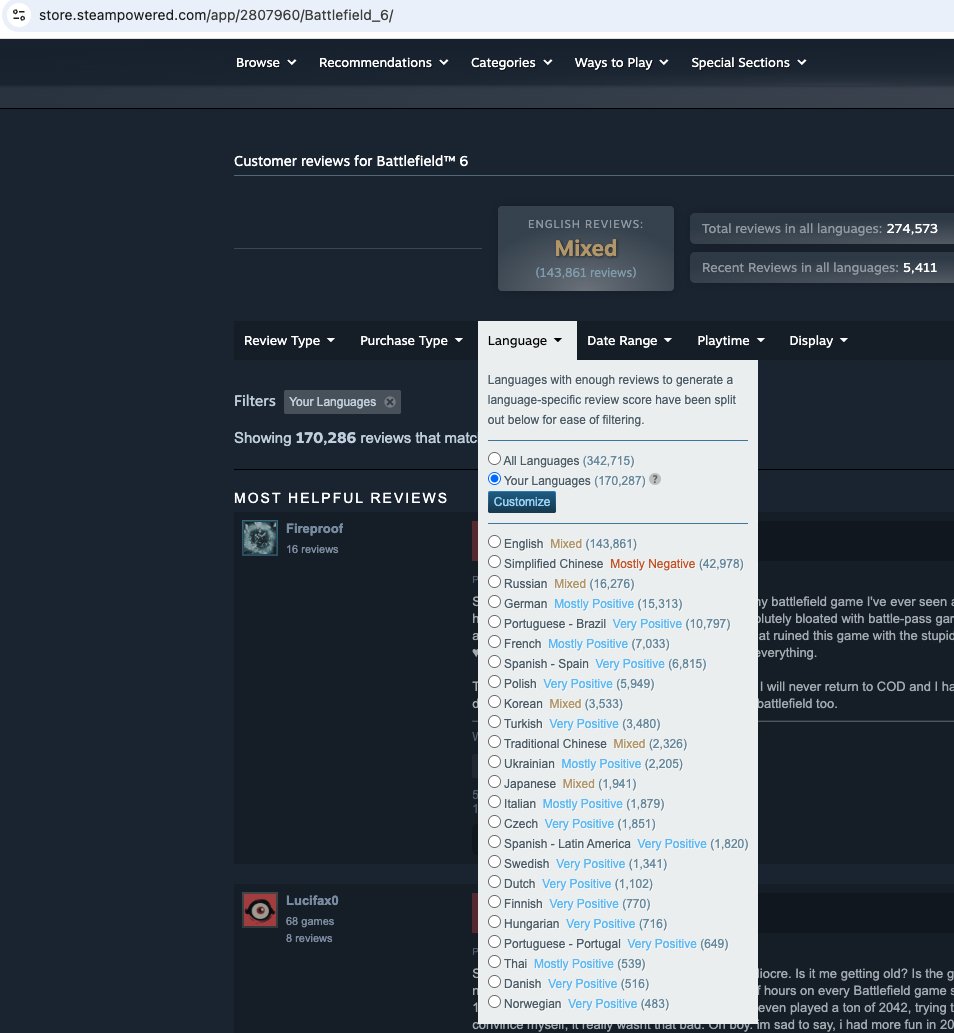Open Fireproof's profile link
954x1033 pixels.
click(x=314, y=528)
